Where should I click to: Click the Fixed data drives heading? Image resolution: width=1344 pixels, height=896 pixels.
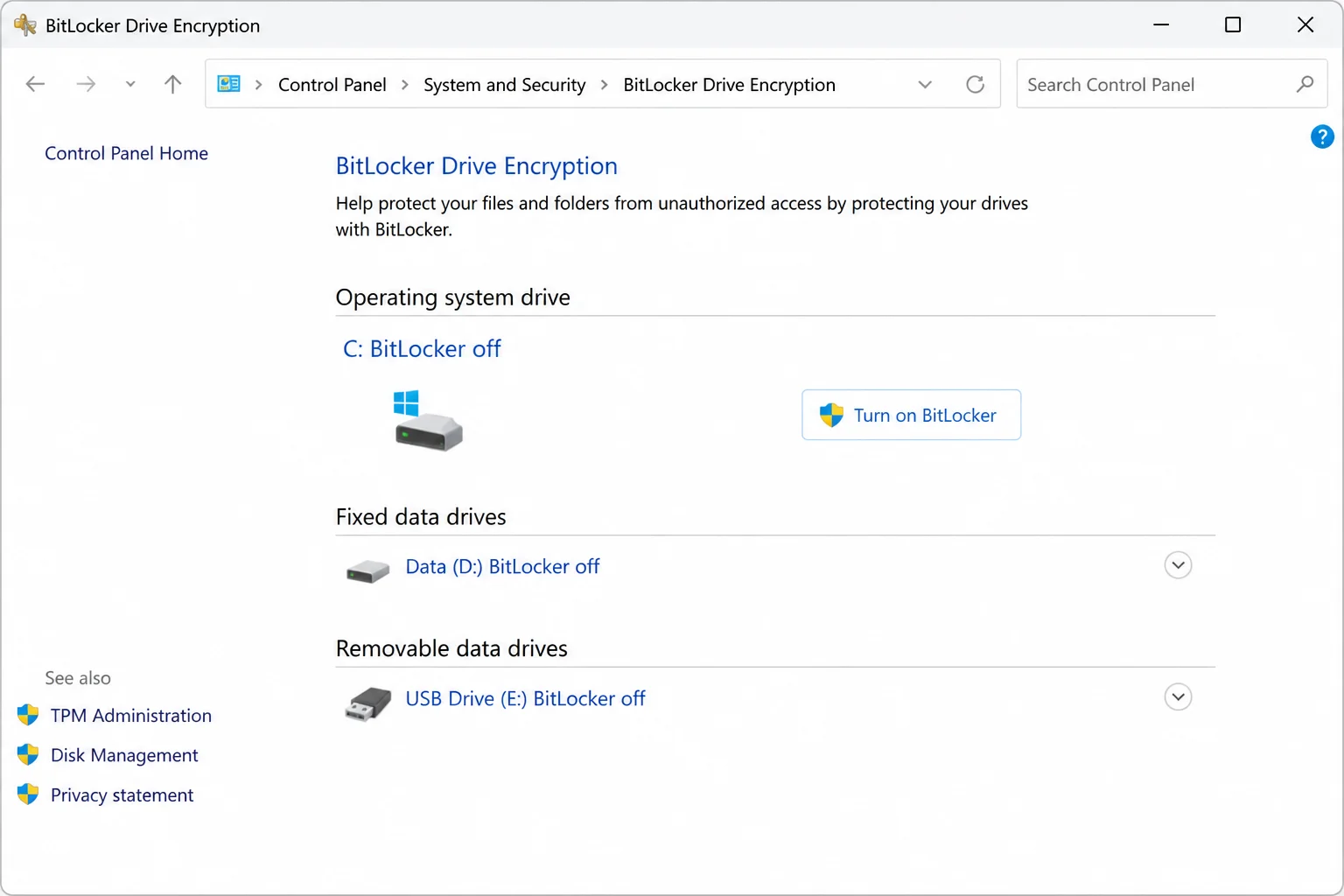421,517
